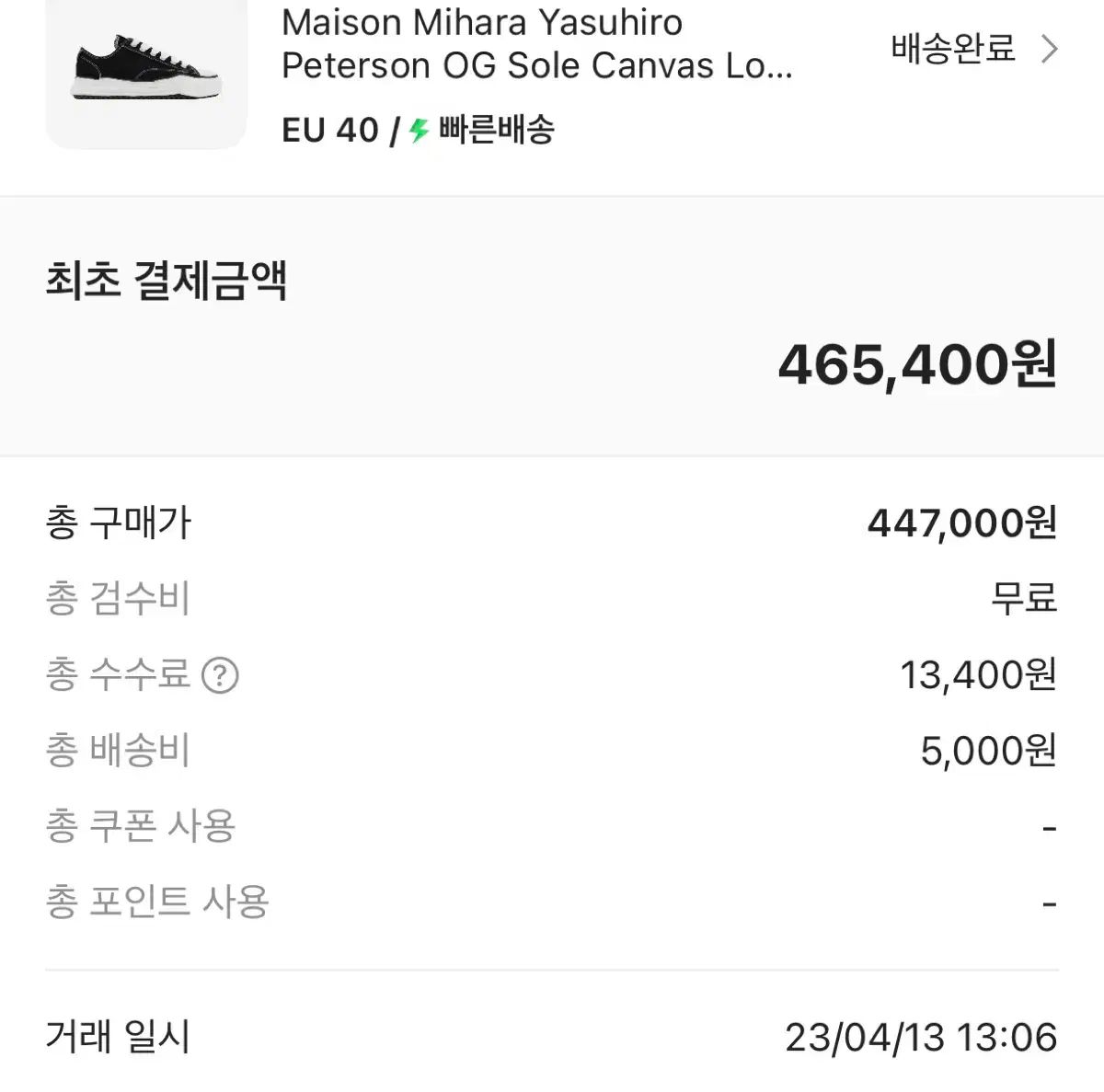Viewport: 1104px width, 1092px height.
Task: Tap the 총 검수비 inspection fee label
Action: point(118,600)
